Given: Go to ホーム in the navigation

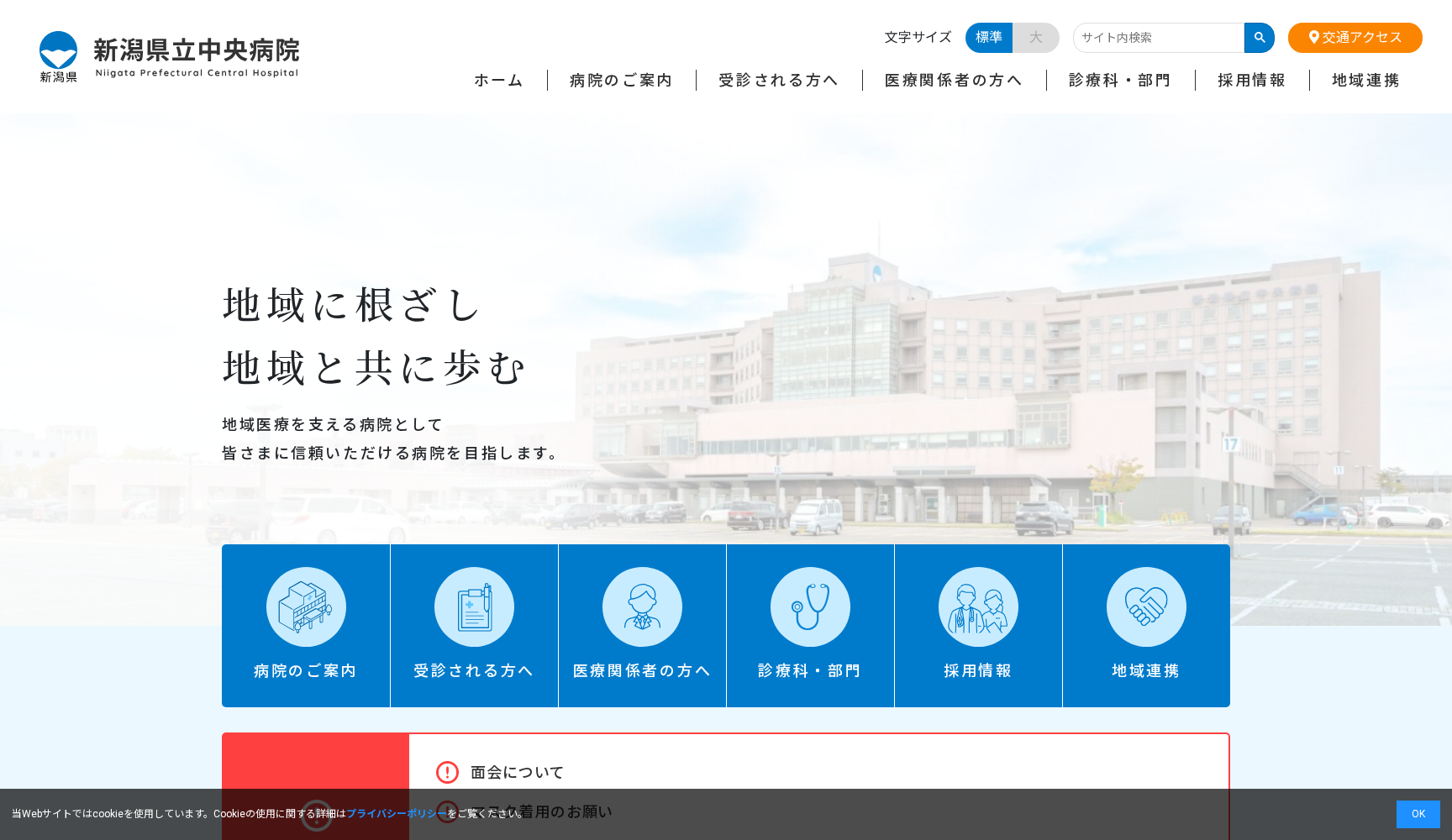Looking at the screenshot, I should 497,80.
